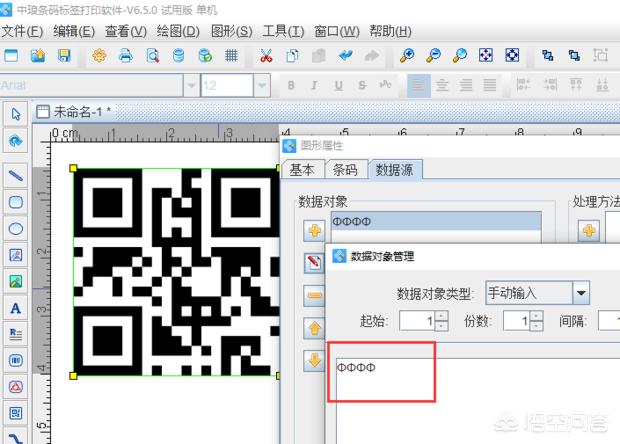
Task: Click the 起始 value field
Action: 417,321
